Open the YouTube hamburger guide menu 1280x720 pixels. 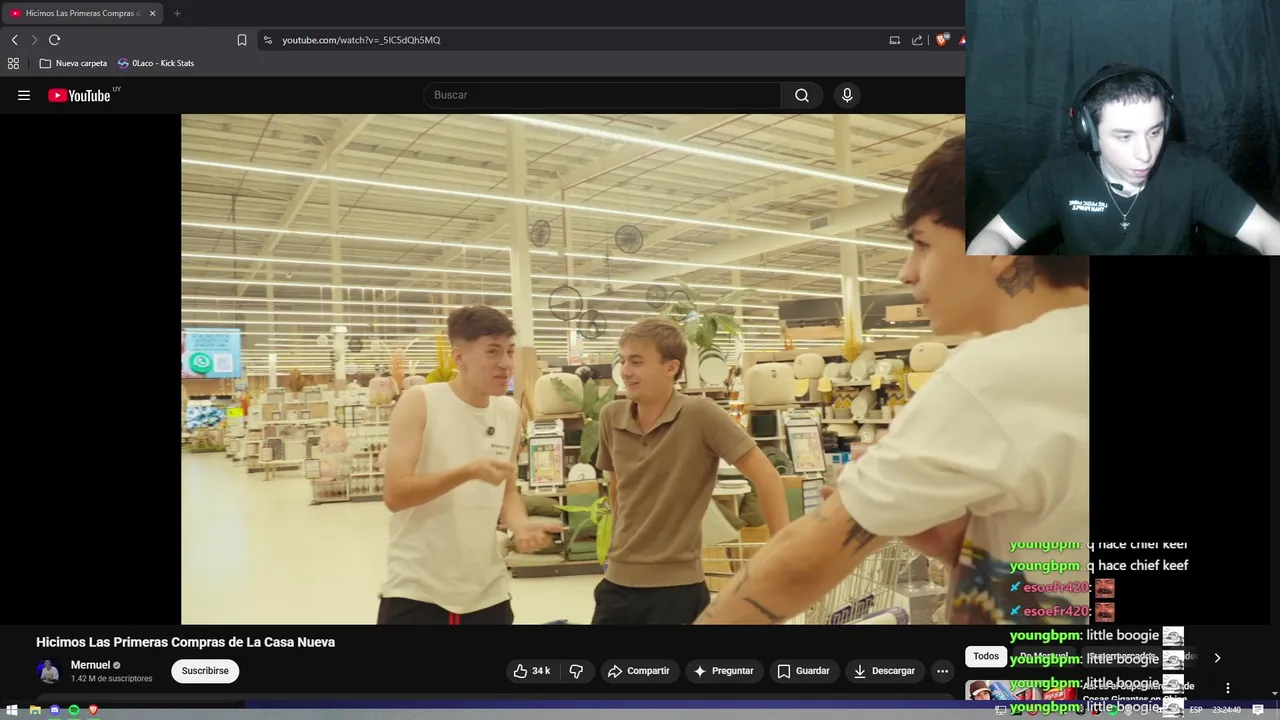pos(24,95)
